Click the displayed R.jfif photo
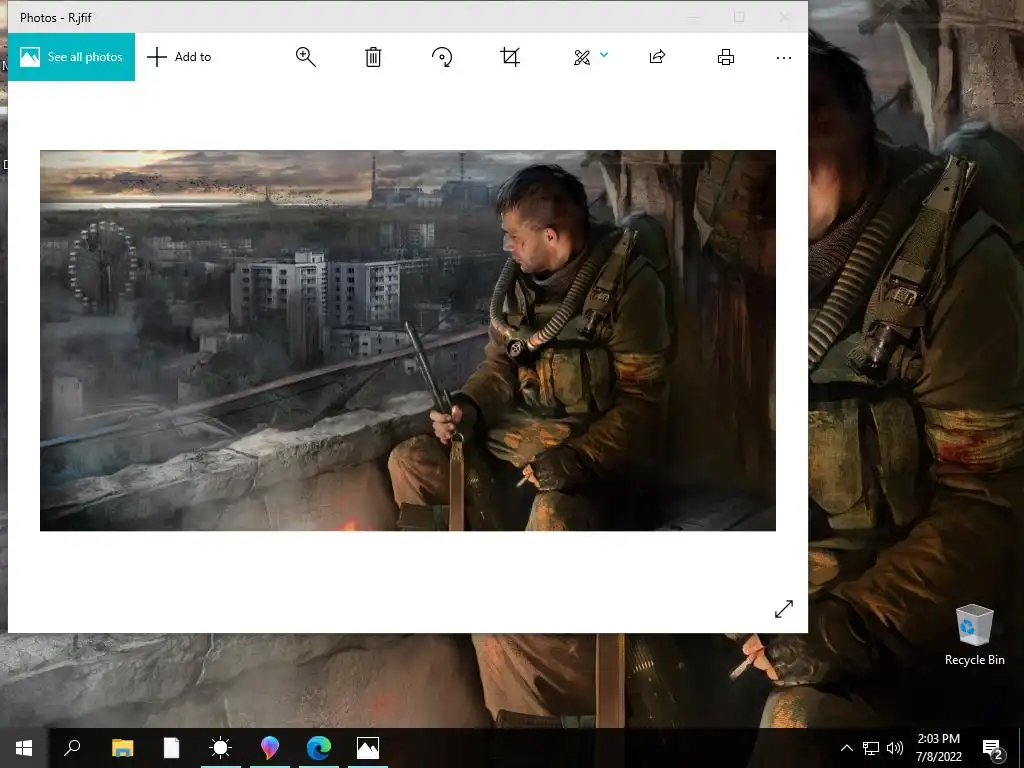 click(408, 340)
